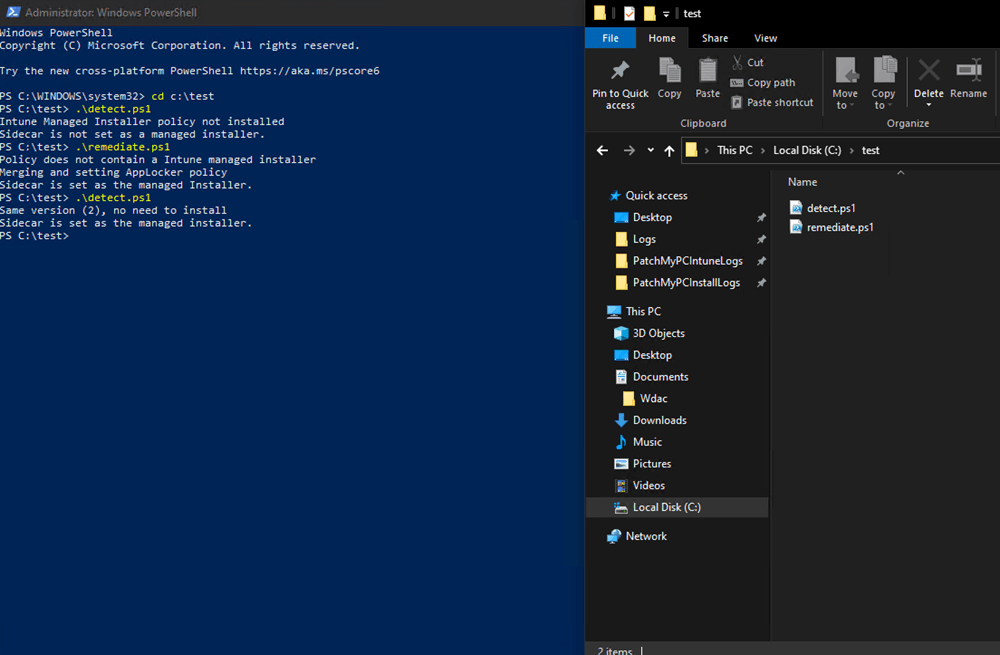Image resolution: width=1000 pixels, height=655 pixels.
Task: Open Documents in the navigation pane
Action: click(x=660, y=376)
